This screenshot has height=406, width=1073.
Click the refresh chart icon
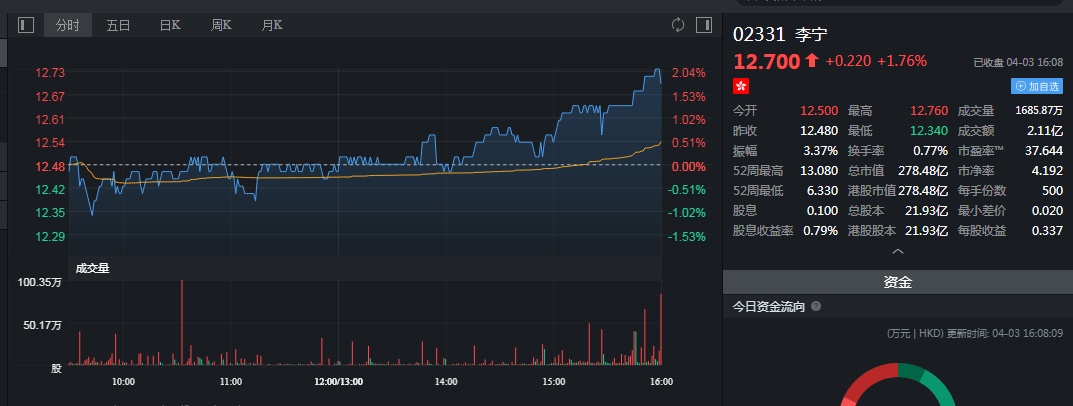(678, 25)
